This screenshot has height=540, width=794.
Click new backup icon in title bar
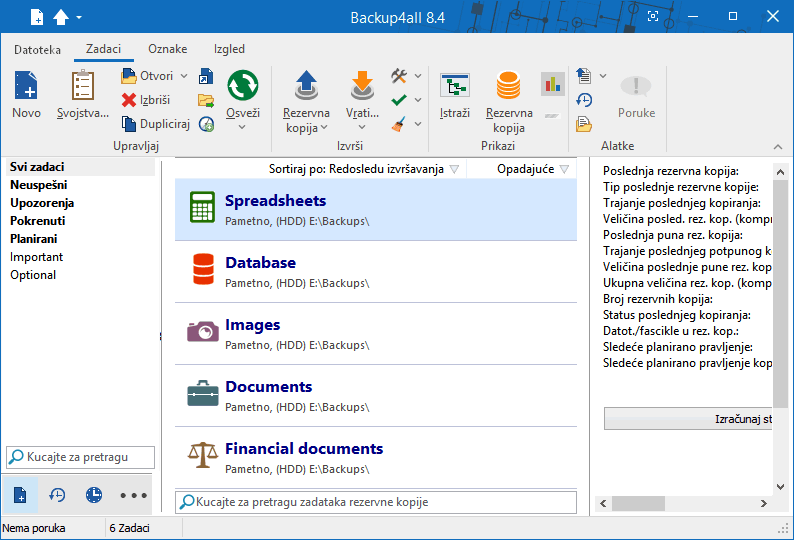(37, 17)
